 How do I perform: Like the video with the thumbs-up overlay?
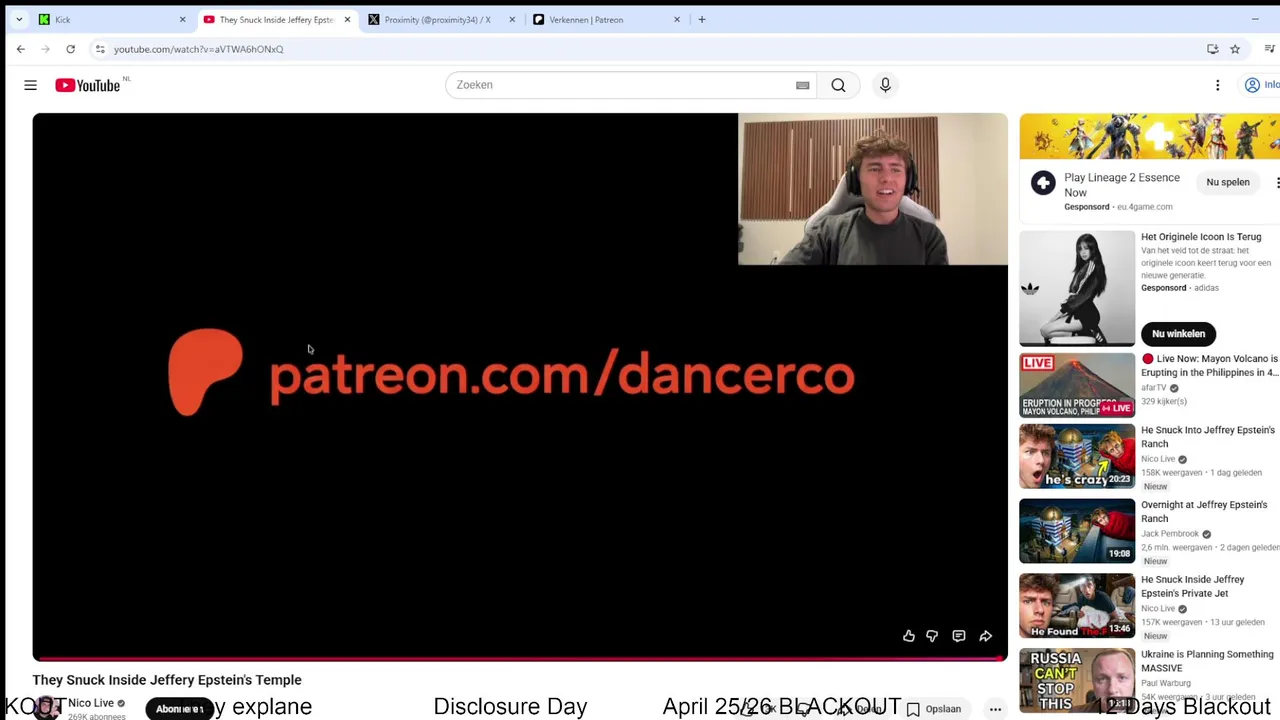tap(909, 636)
